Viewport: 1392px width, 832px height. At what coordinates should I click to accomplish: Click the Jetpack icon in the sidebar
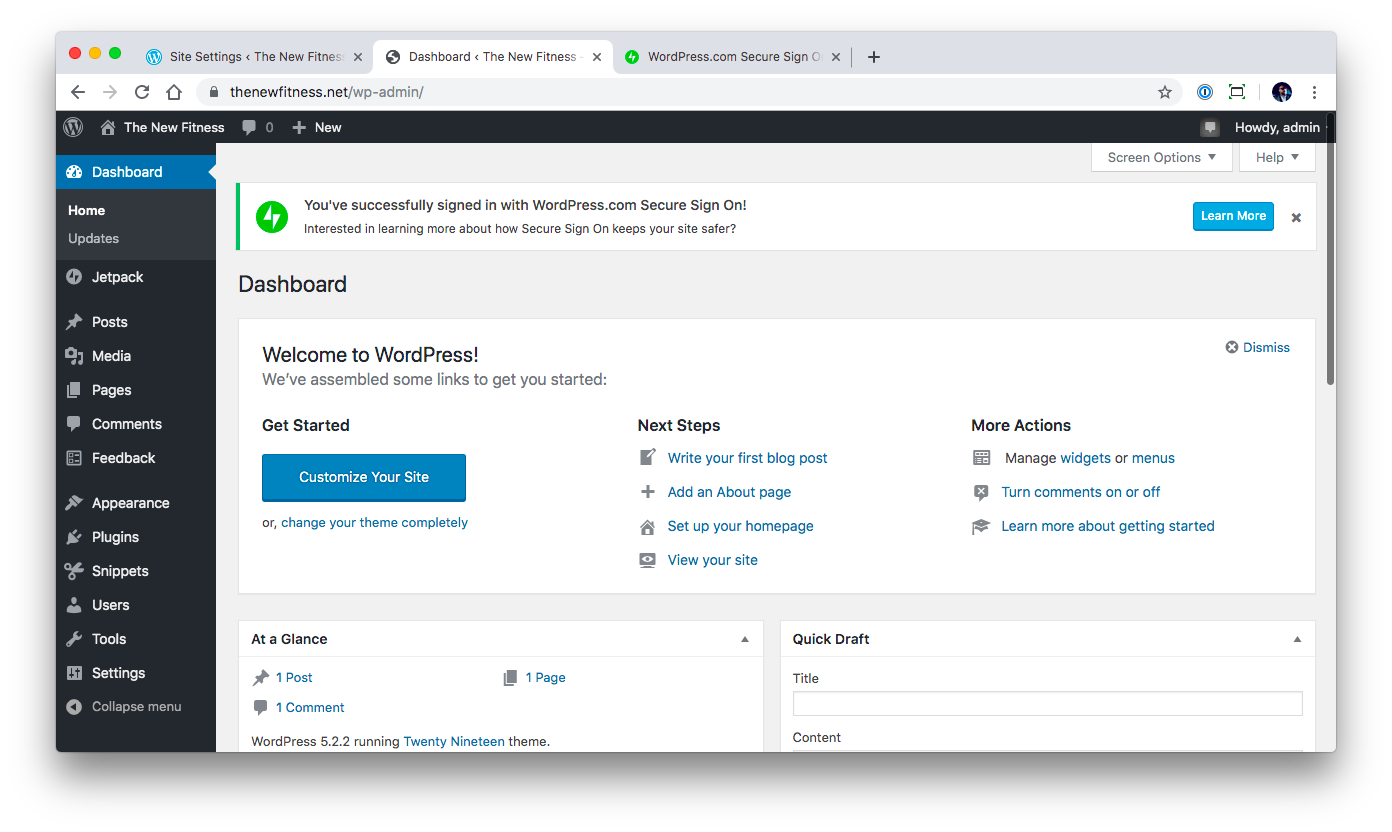point(74,277)
